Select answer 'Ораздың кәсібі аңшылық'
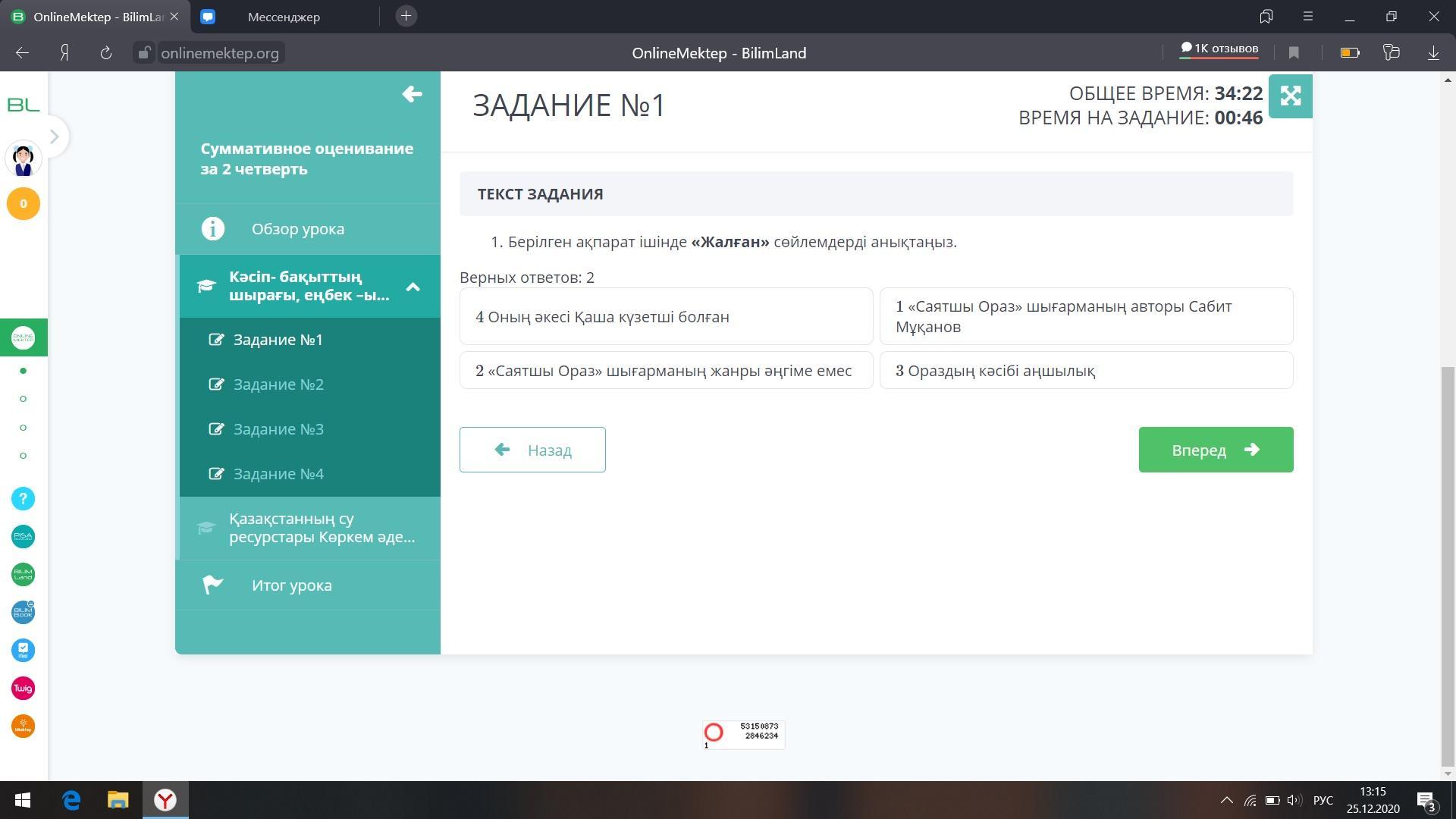Image resolution: width=1456 pixels, height=819 pixels. pos(1086,371)
